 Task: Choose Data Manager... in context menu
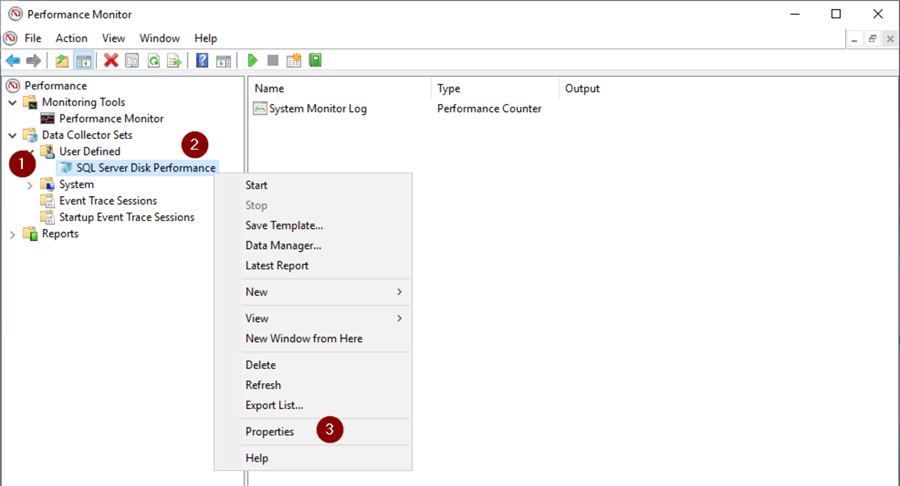[313, 246]
